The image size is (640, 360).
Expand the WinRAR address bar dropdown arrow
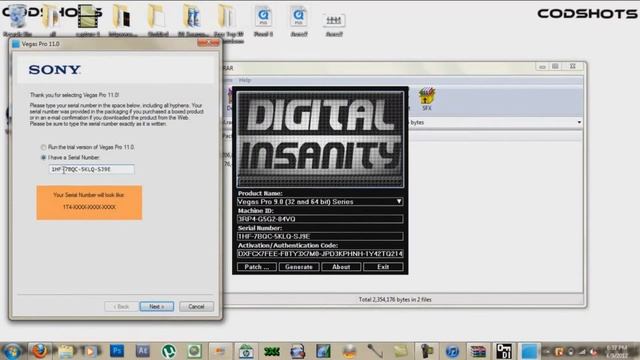tap(579, 122)
